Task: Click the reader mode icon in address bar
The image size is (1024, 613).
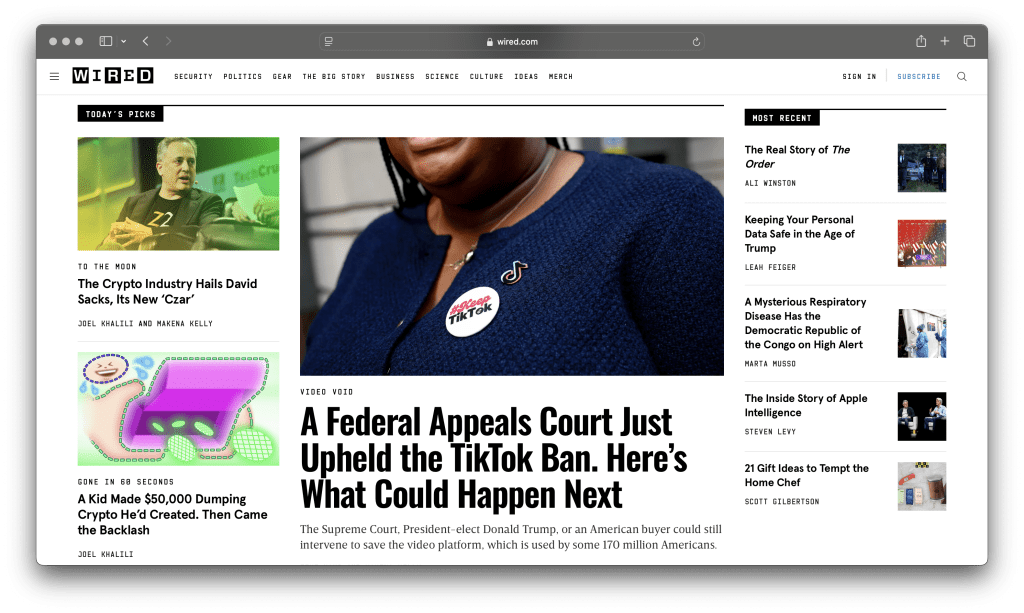Action: (x=328, y=41)
